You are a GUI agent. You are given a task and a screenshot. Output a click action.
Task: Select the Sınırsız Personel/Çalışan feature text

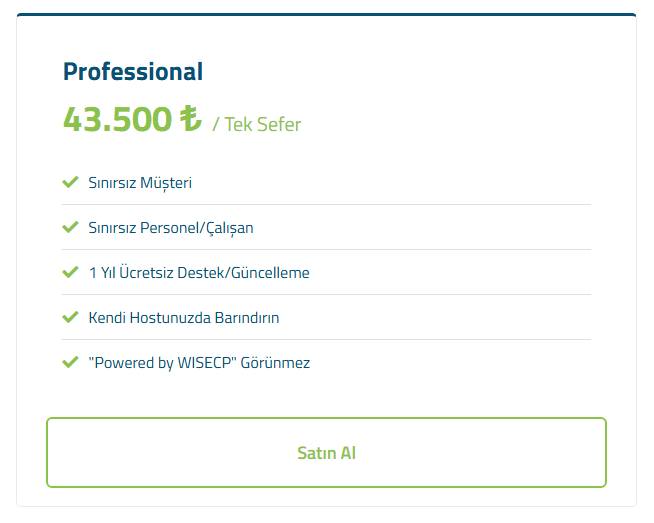171,228
